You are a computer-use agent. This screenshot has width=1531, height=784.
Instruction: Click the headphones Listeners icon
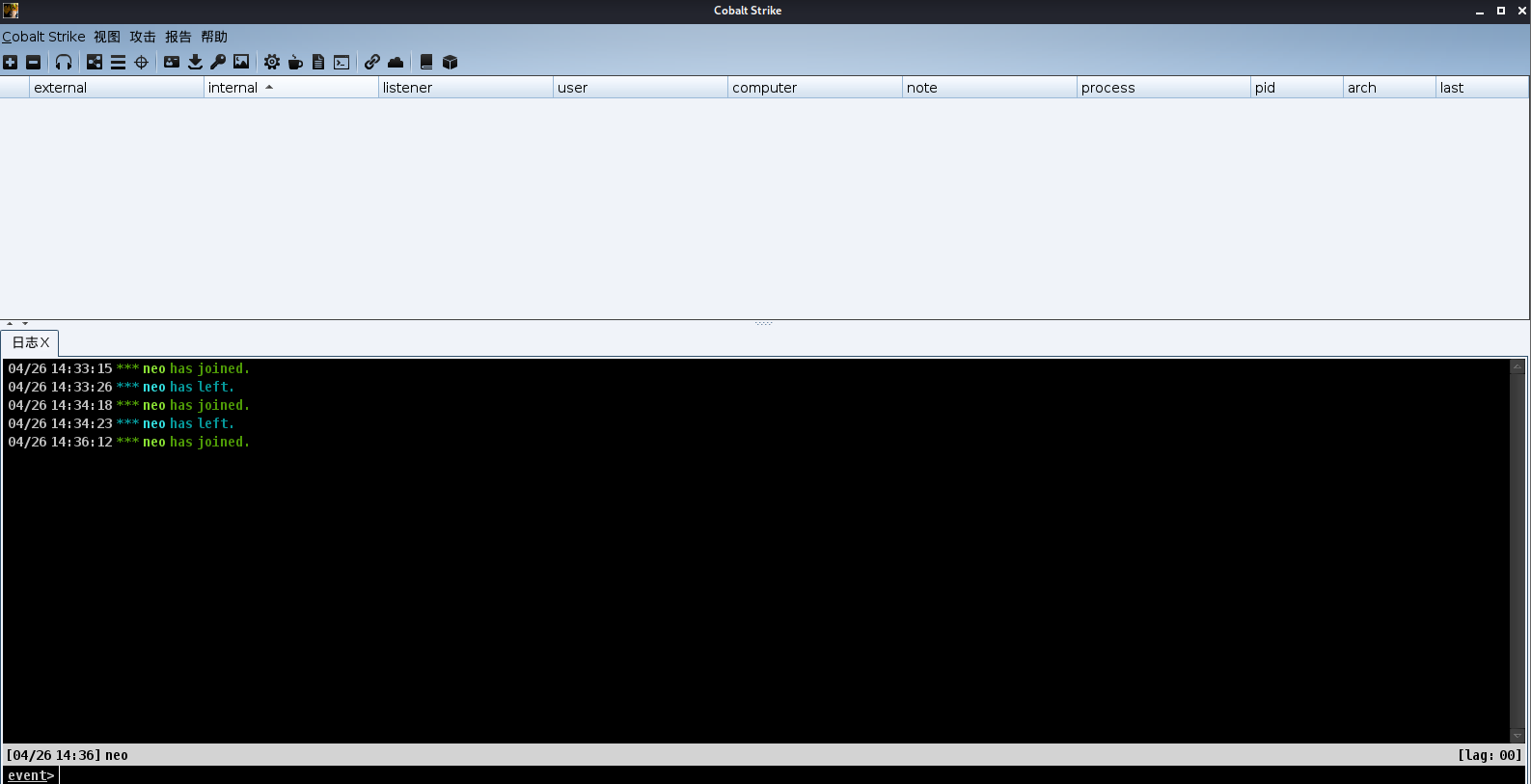tap(64, 62)
